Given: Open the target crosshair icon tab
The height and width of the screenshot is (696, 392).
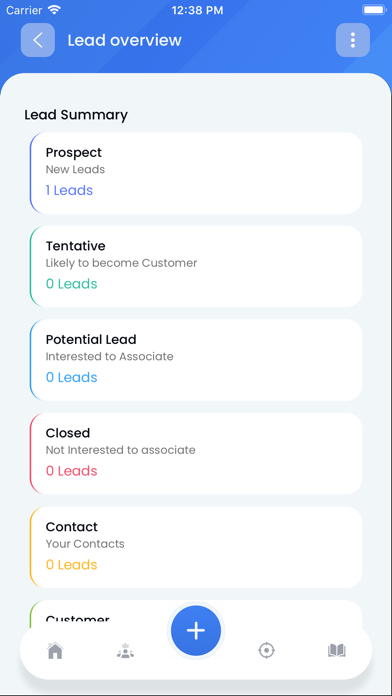Looking at the screenshot, I should coord(266,651).
